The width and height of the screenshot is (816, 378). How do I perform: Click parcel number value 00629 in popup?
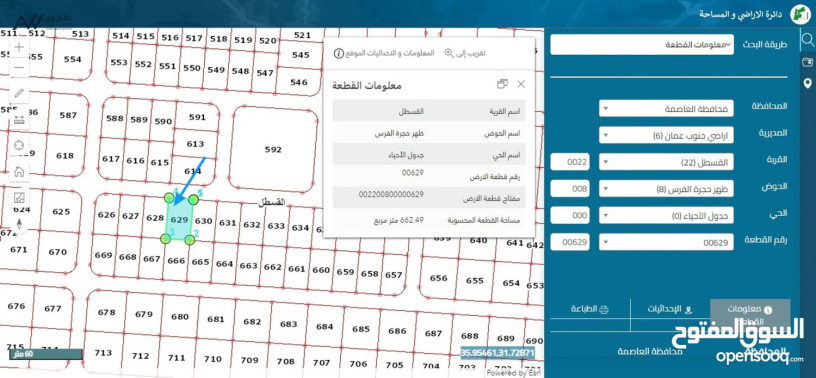pyautogui.click(x=413, y=172)
